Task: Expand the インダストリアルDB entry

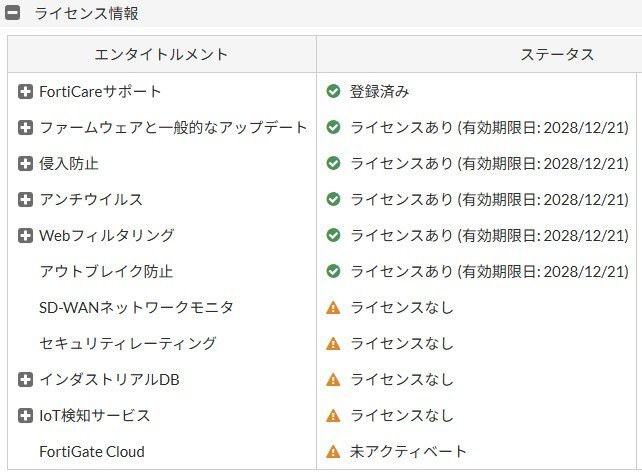Action: (x=26, y=380)
